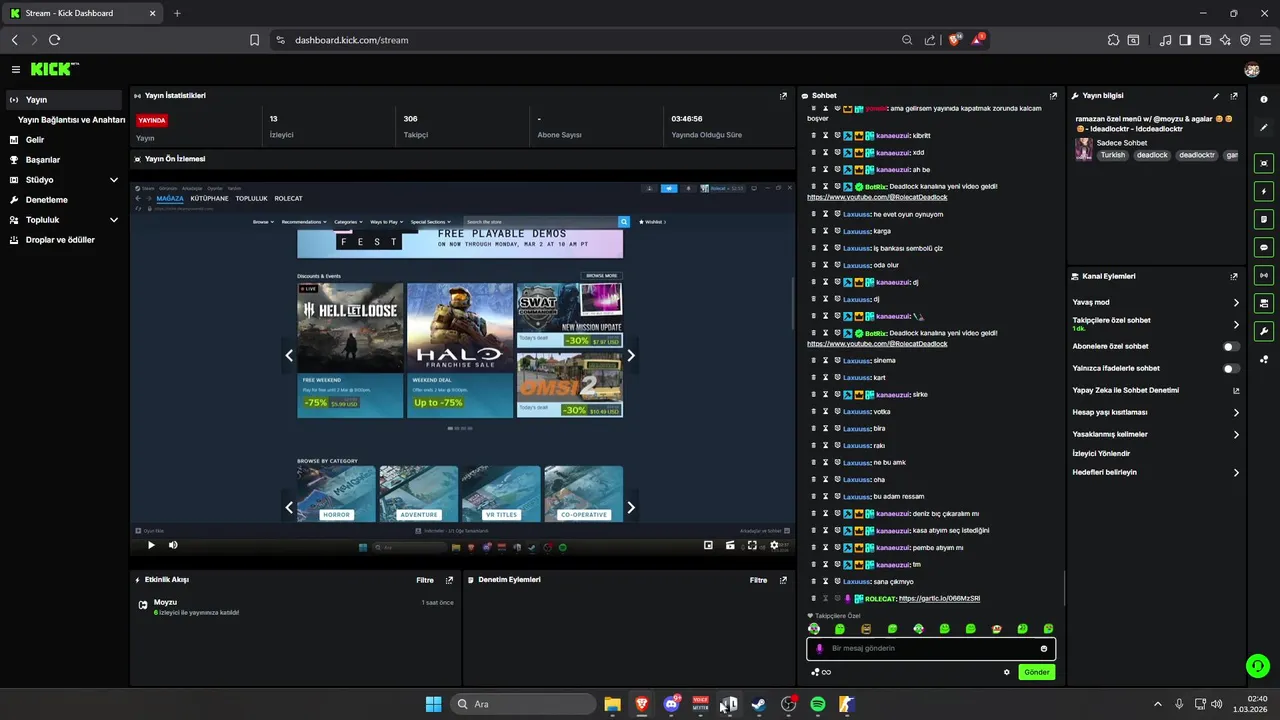The height and width of the screenshot is (720, 1280).
Task: Pop out the Denetim Eylemleri panel
Action: coord(783,580)
